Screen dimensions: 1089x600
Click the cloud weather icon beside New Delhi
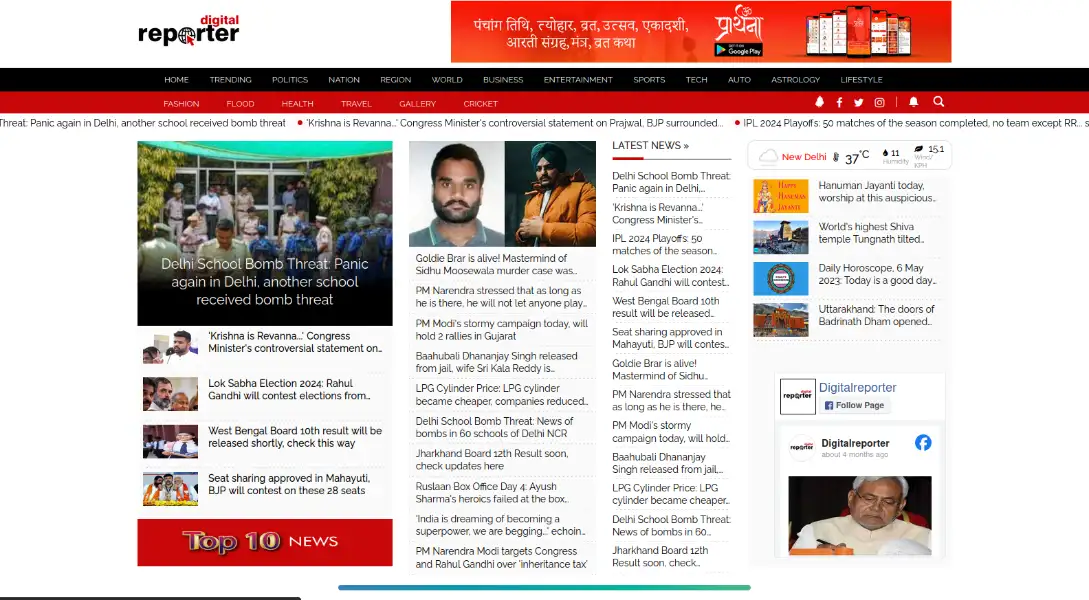click(x=768, y=156)
